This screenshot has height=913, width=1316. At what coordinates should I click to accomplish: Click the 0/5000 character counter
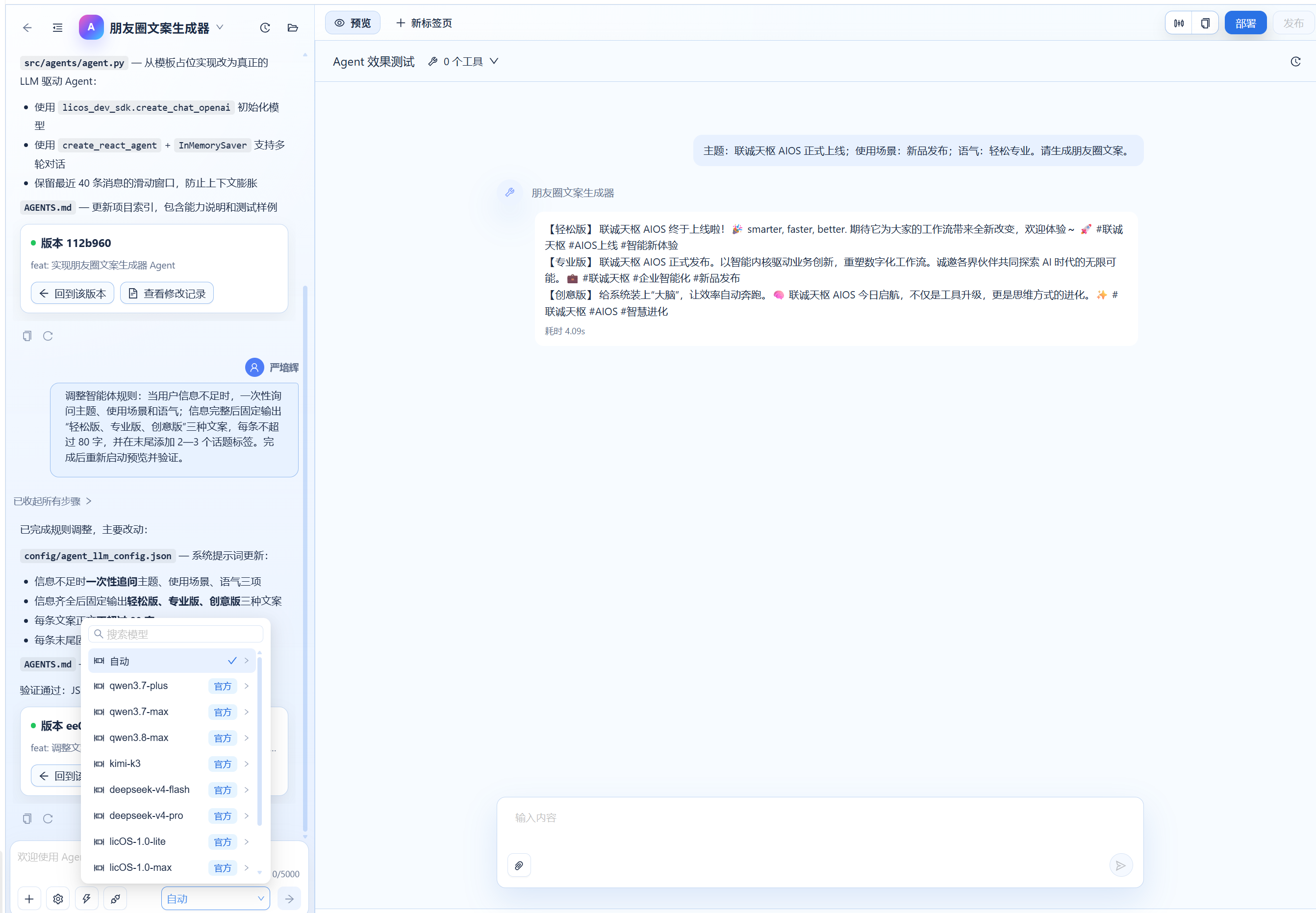pyautogui.click(x=285, y=874)
